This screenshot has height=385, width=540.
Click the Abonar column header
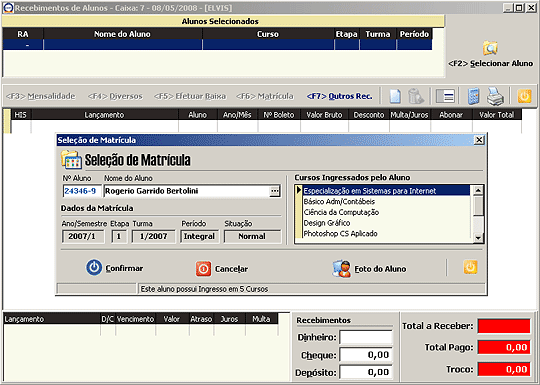(x=451, y=115)
